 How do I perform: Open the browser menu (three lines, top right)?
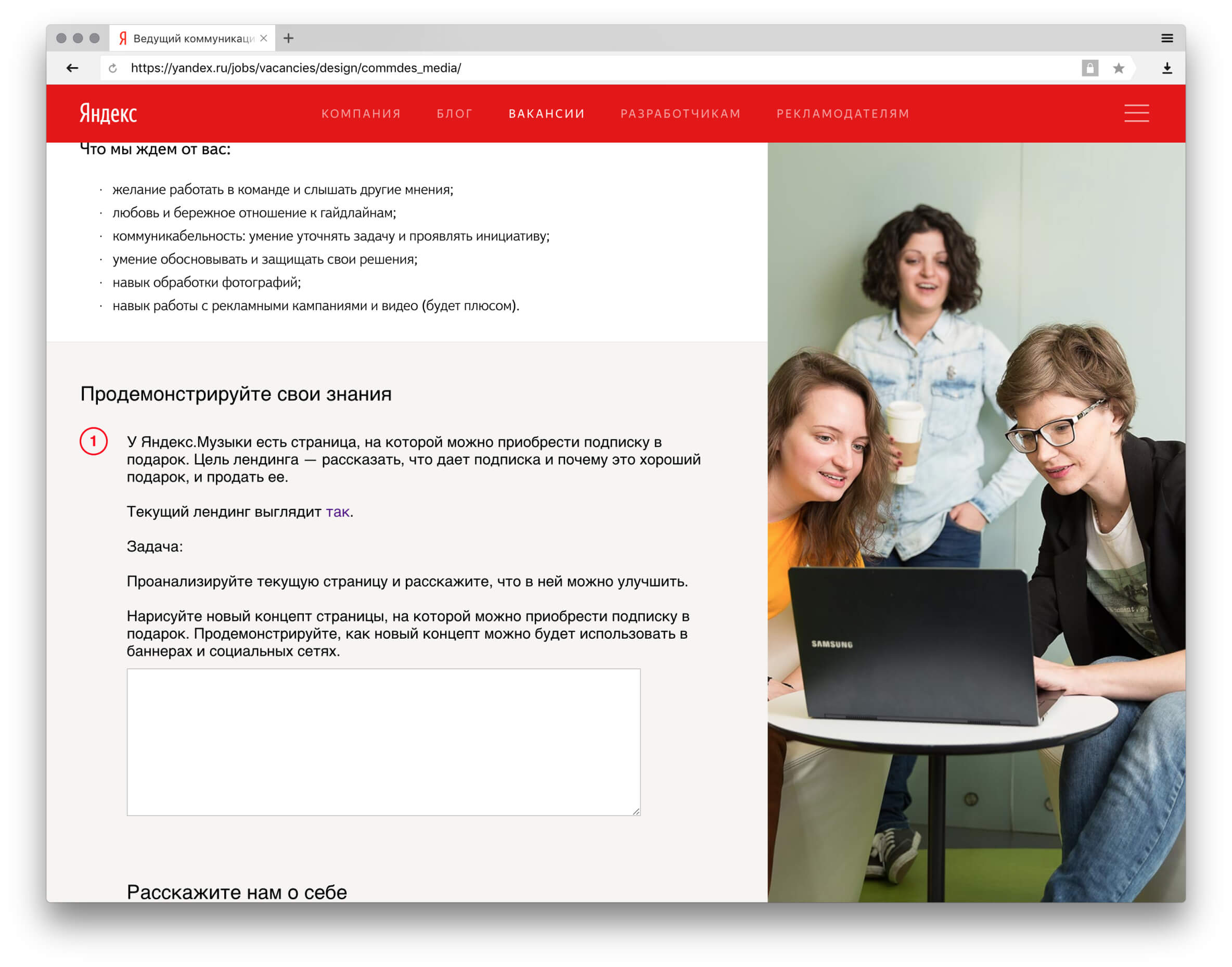pyautogui.click(x=1167, y=38)
